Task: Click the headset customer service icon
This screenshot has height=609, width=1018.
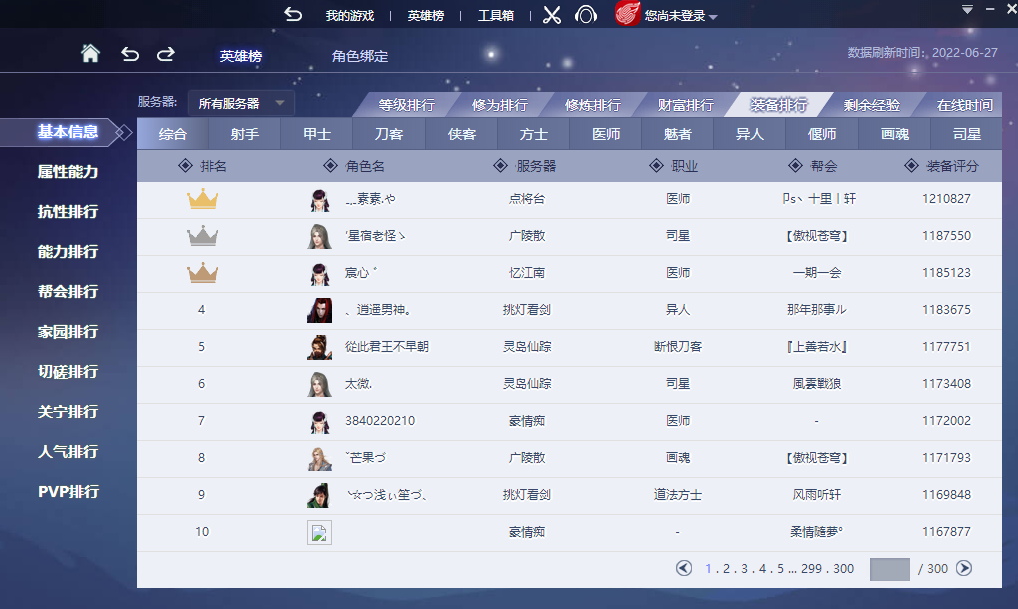Action: point(586,15)
